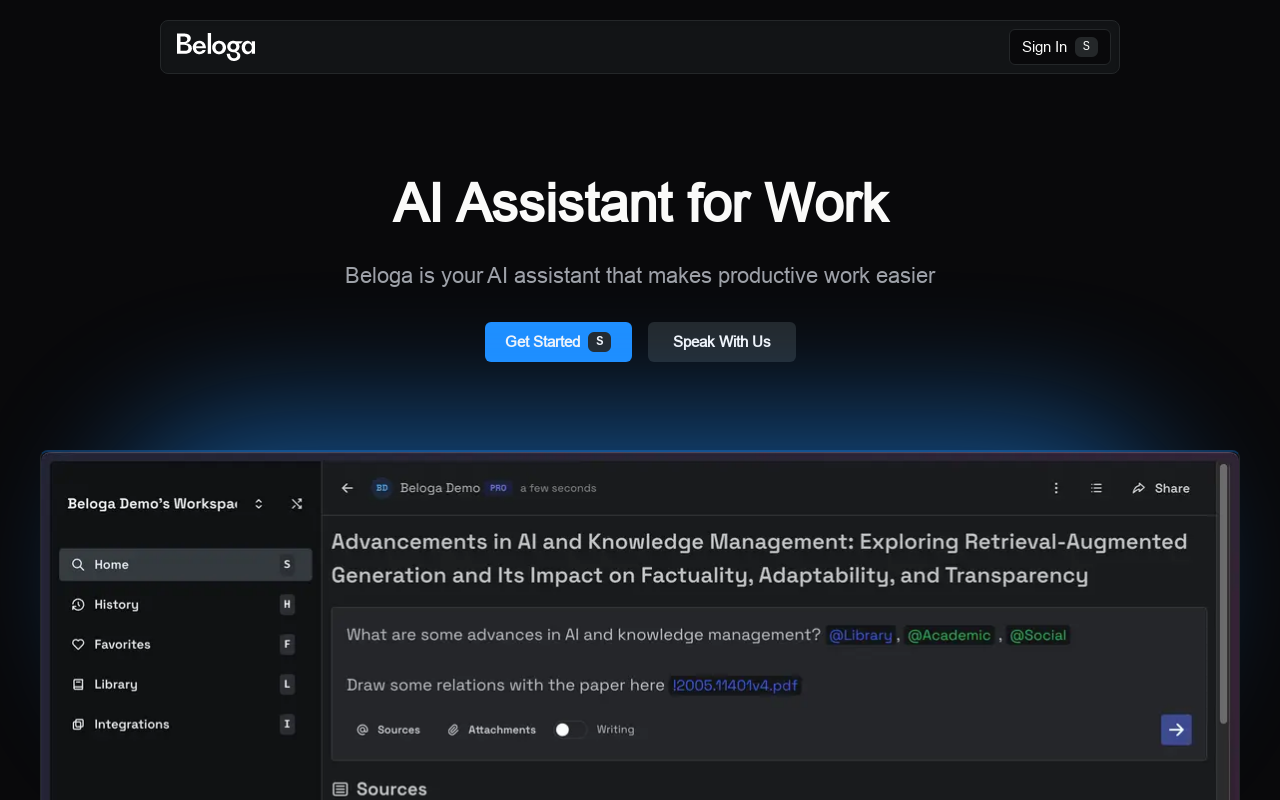
Task: Click the Sign In button
Action: [x=1059, y=47]
